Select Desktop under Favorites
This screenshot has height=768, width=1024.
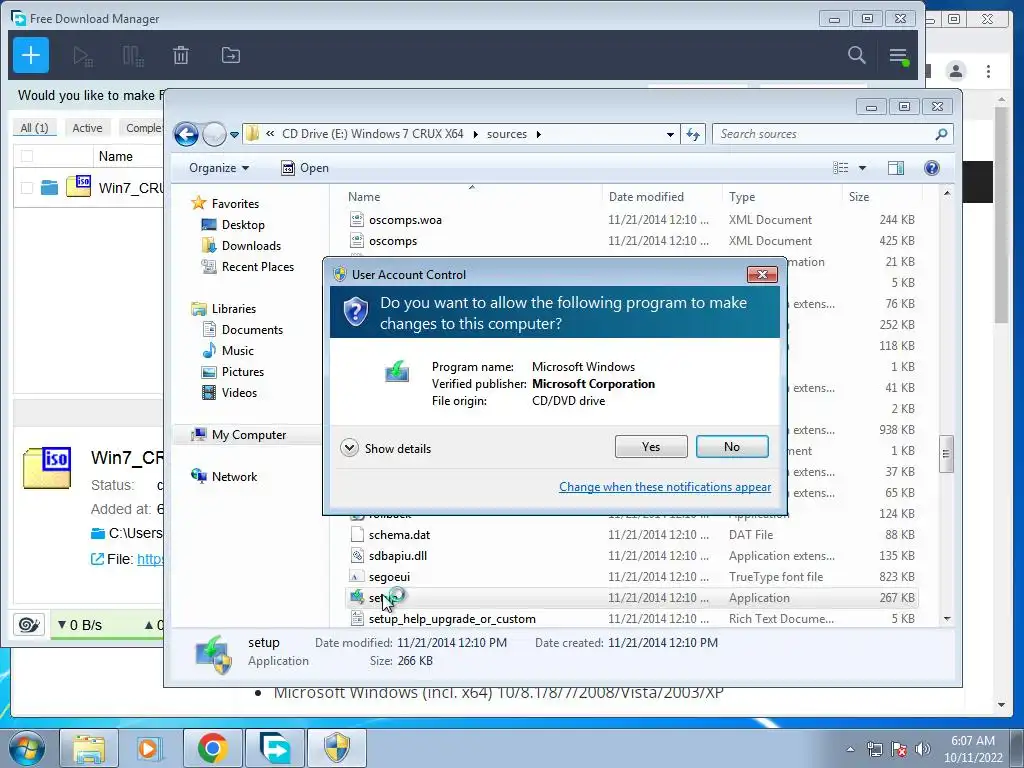coord(243,225)
